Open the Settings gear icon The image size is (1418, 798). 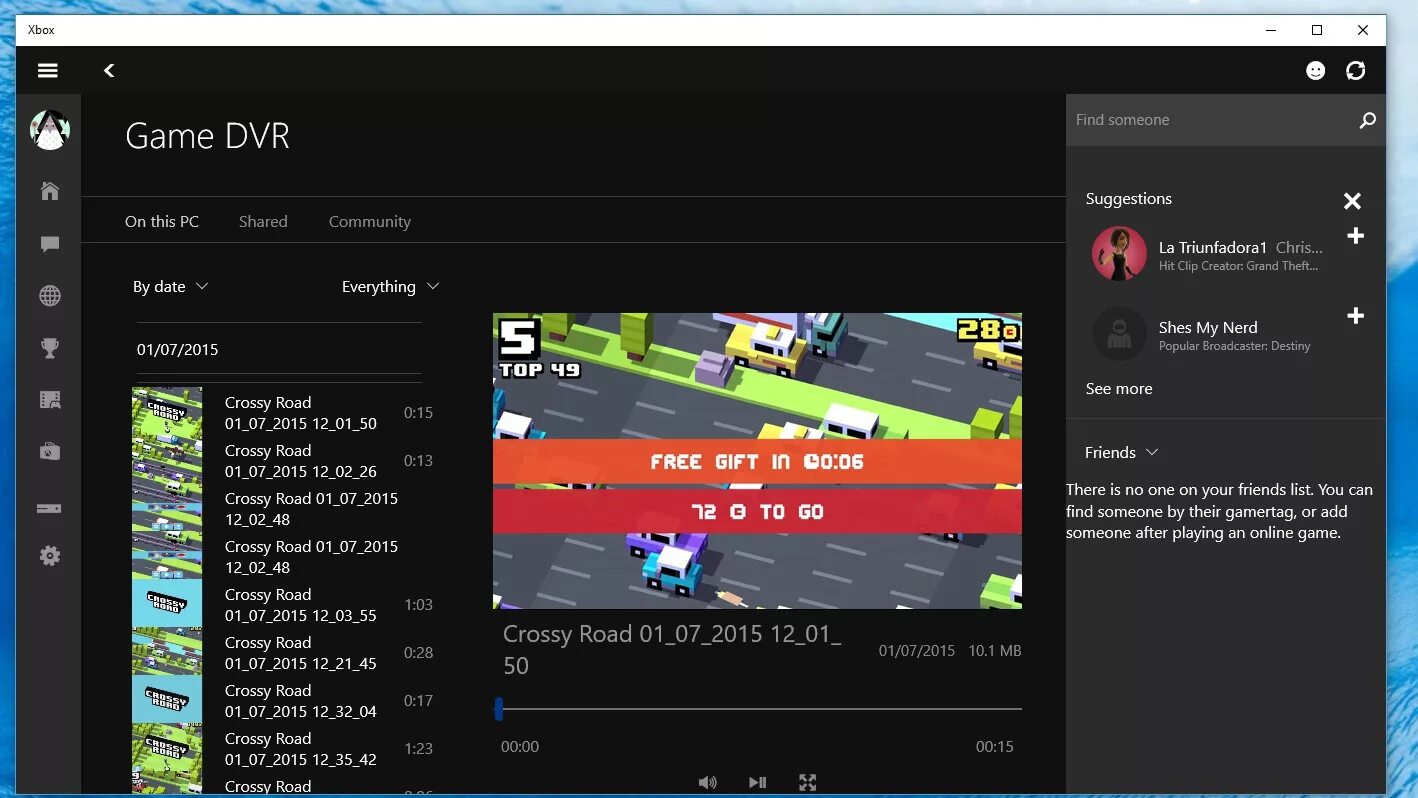tap(49, 556)
